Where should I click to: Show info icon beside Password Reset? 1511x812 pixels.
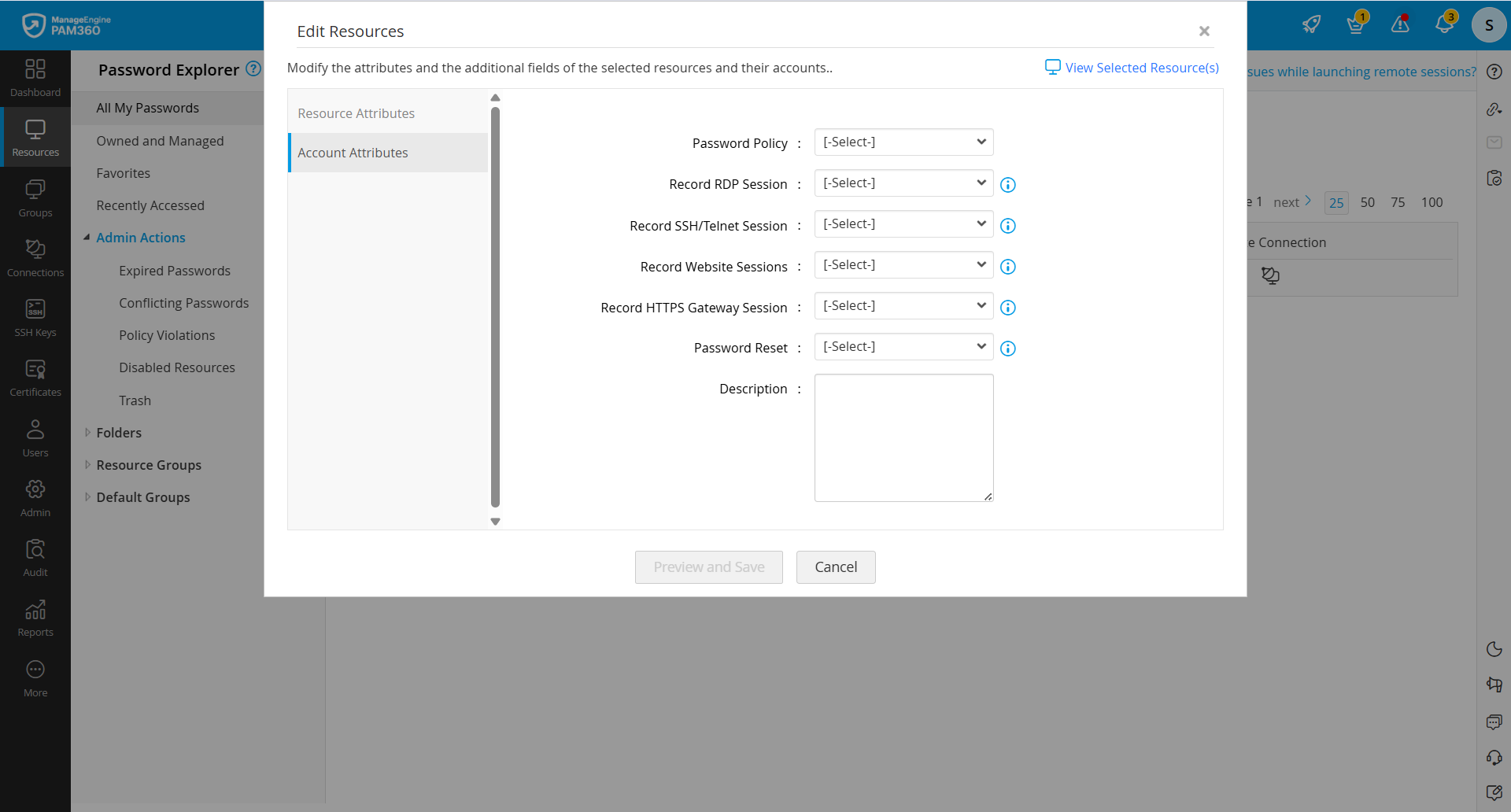[x=1007, y=349]
